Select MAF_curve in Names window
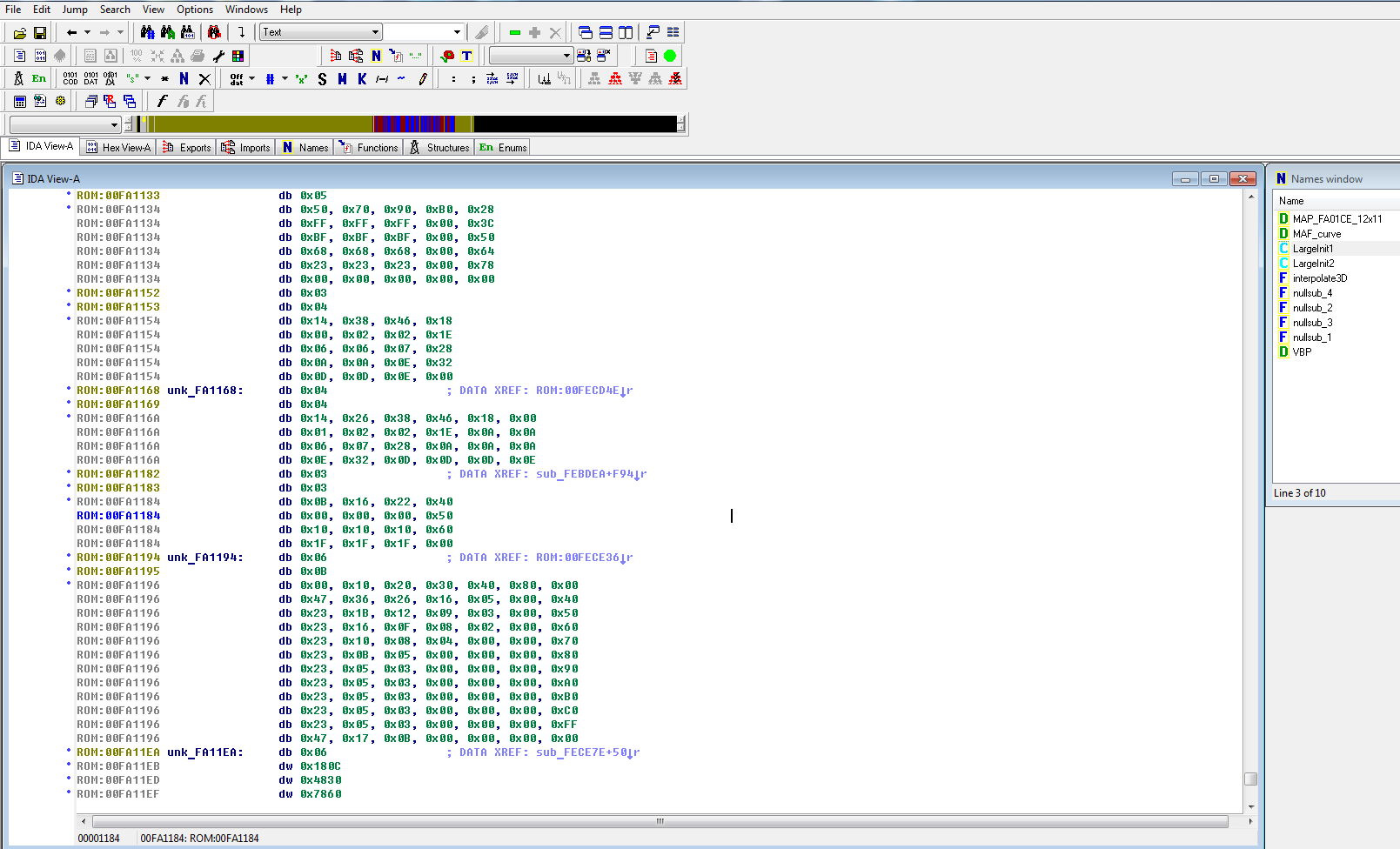1400x849 pixels. 1316,234
